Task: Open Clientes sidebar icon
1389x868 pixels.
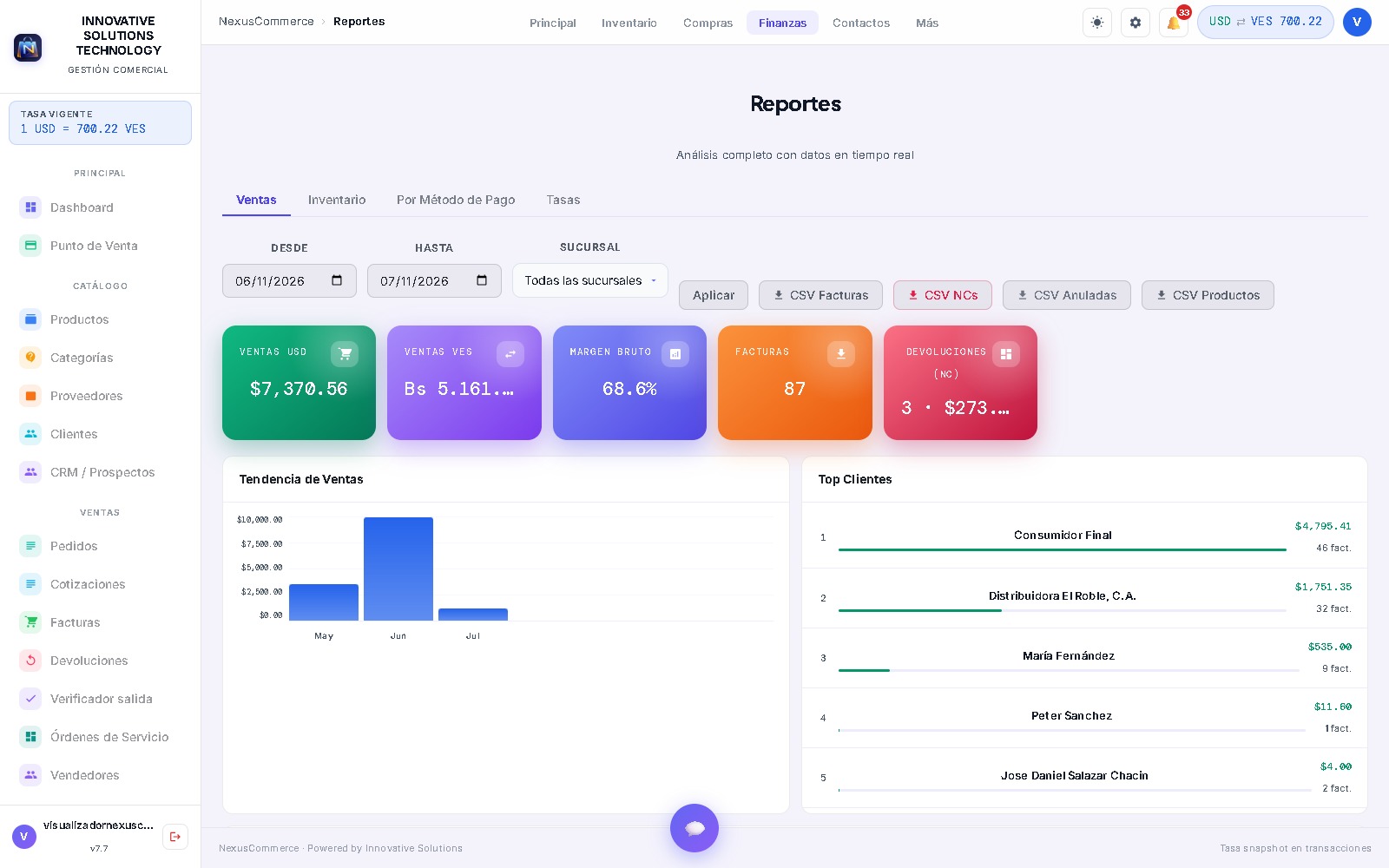Action: [30, 434]
